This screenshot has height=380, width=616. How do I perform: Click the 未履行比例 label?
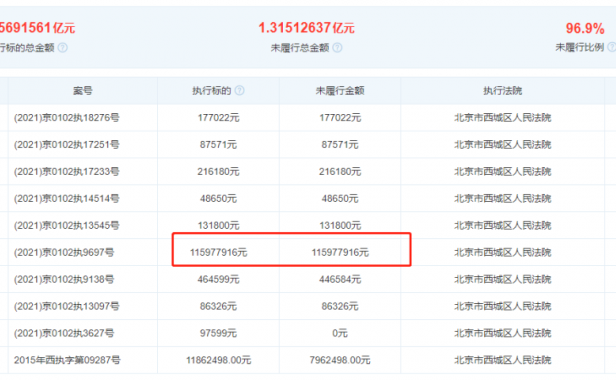(x=579, y=48)
